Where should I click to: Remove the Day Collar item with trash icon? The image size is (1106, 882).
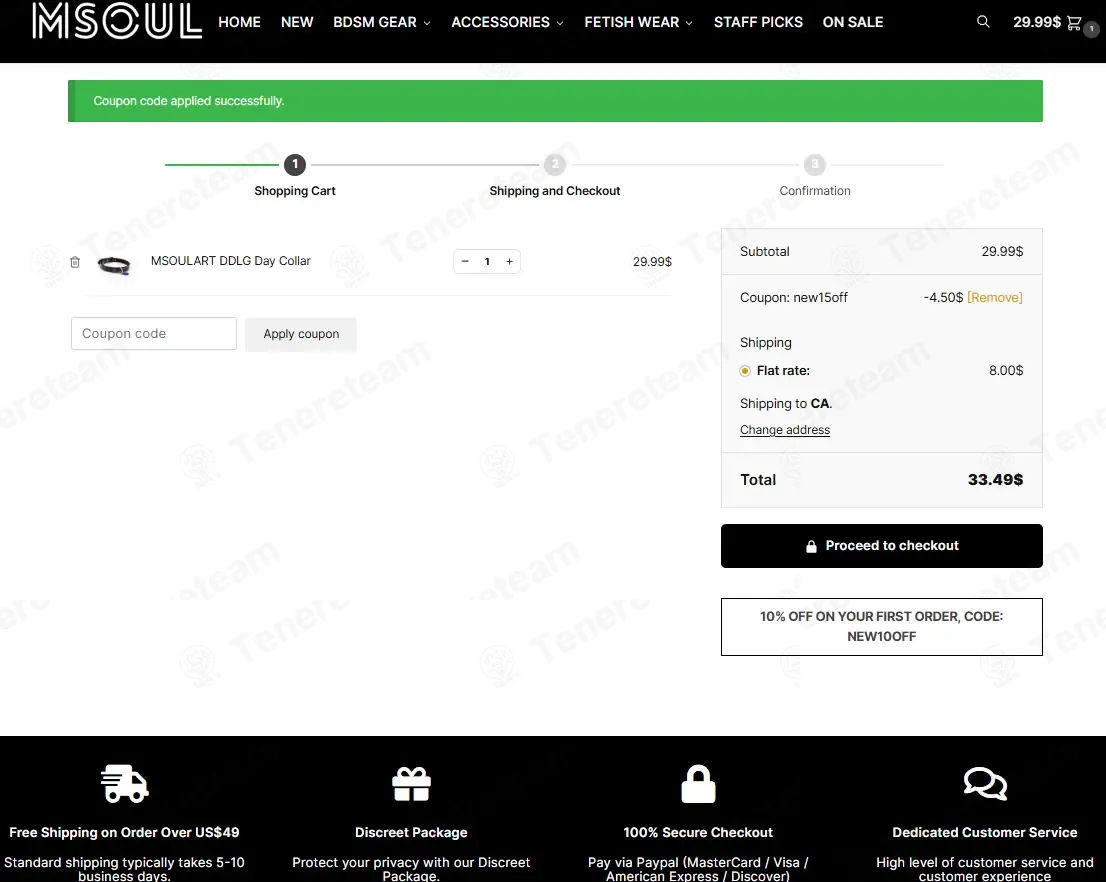(x=75, y=262)
